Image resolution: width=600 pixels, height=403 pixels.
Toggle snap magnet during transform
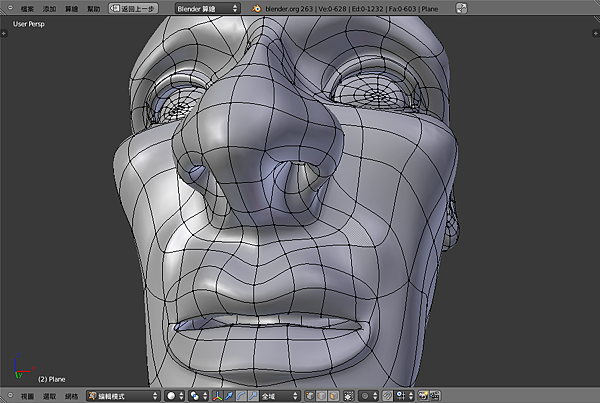[x=387, y=396]
